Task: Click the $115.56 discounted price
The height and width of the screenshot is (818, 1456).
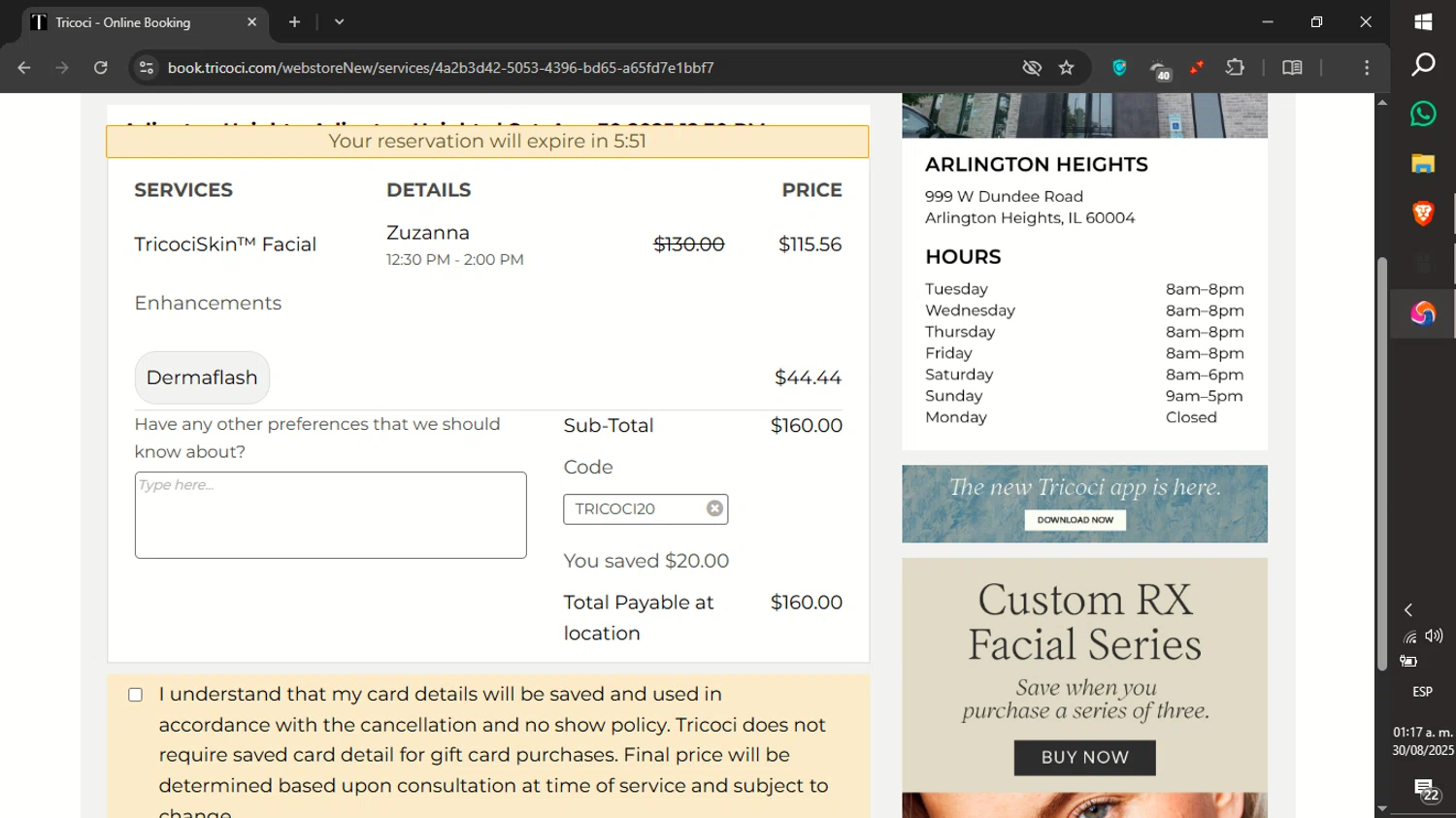Action: click(x=810, y=245)
